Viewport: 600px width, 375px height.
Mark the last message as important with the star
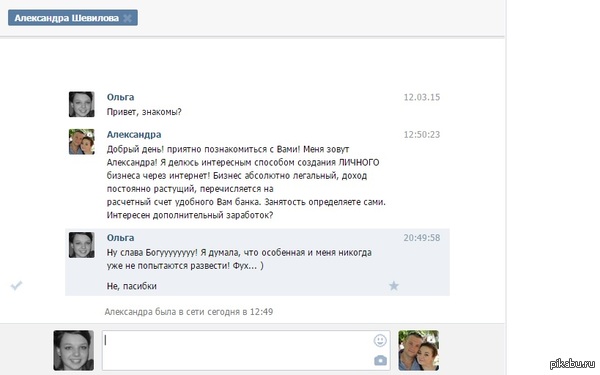tap(394, 285)
